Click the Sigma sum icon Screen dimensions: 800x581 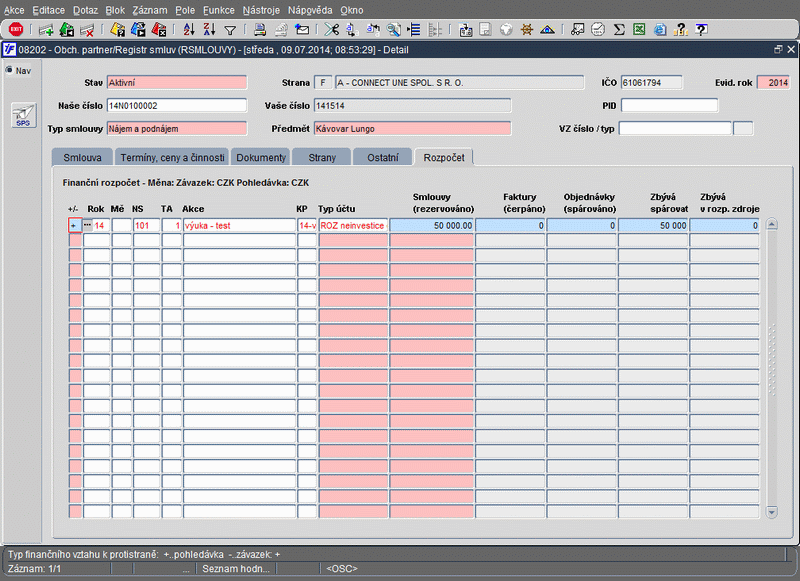(619, 30)
